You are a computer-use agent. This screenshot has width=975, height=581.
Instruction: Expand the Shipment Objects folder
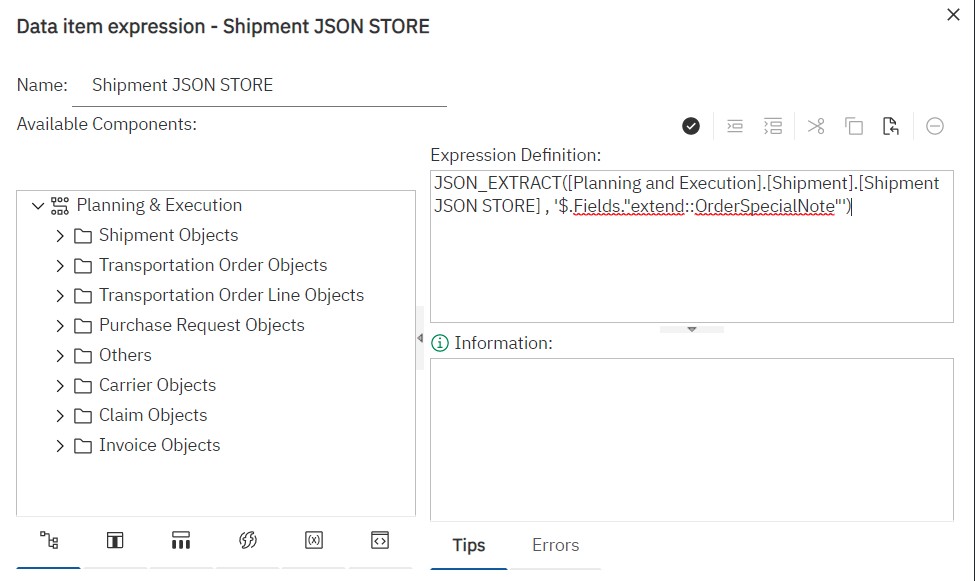[60, 236]
